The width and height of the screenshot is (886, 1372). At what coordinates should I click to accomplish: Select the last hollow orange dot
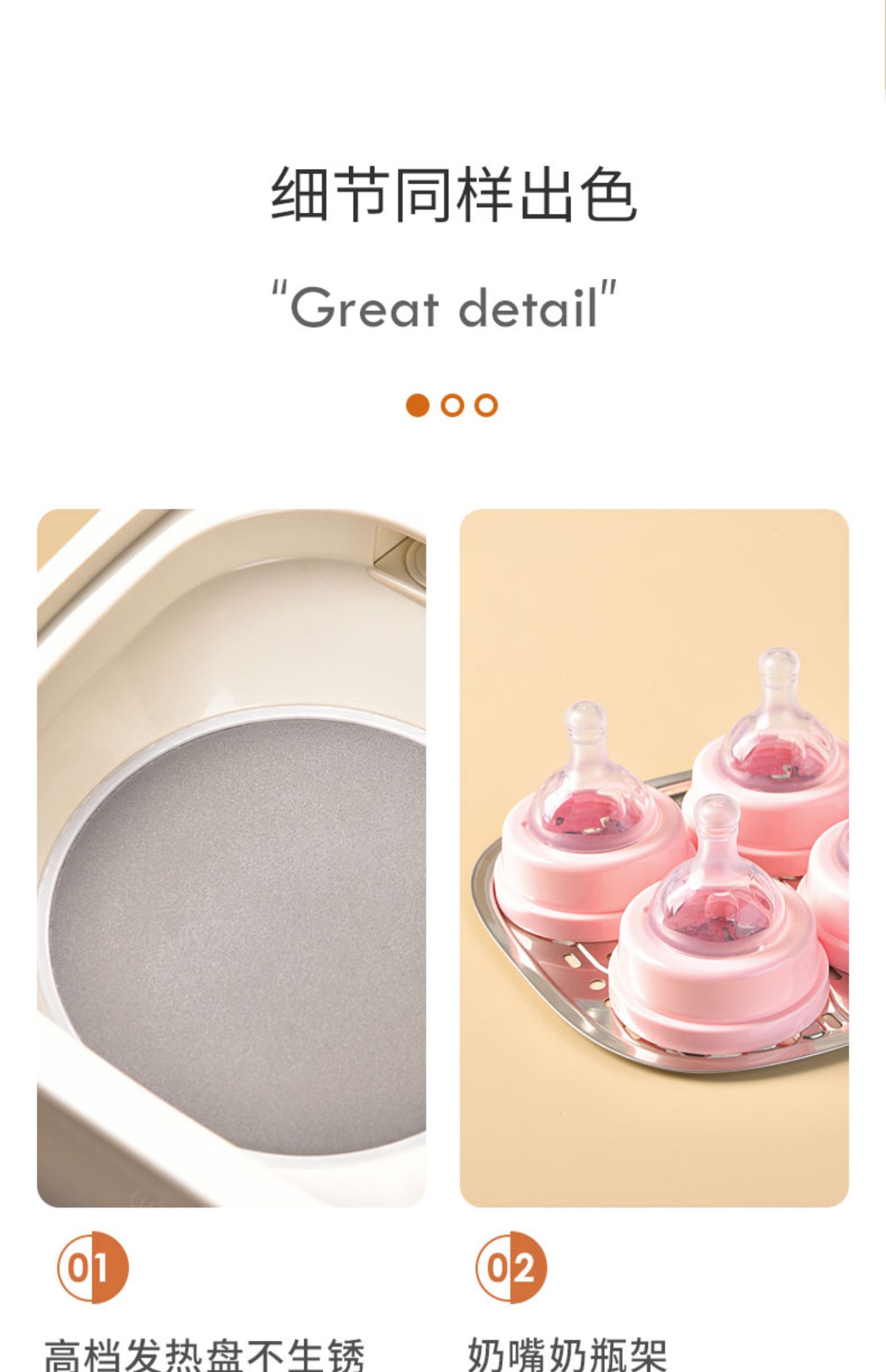click(x=486, y=405)
